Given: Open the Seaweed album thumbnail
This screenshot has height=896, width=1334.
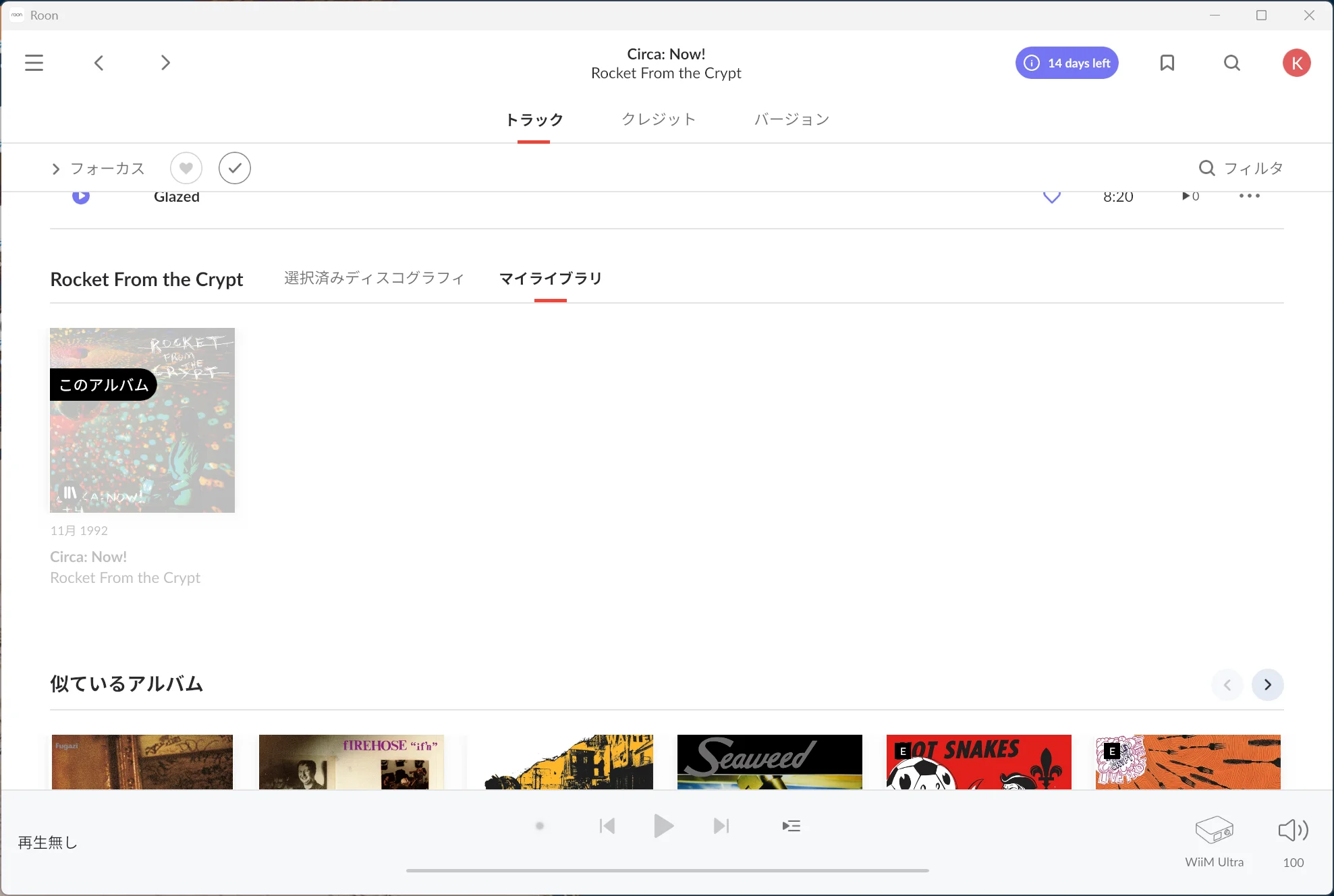Looking at the screenshot, I should (769, 762).
